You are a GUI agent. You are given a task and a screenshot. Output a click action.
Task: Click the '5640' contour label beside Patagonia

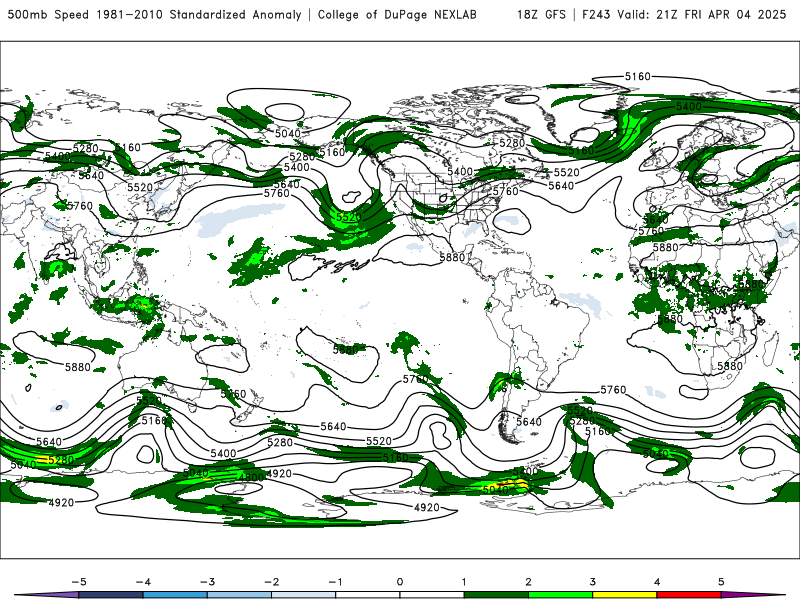tap(529, 422)
